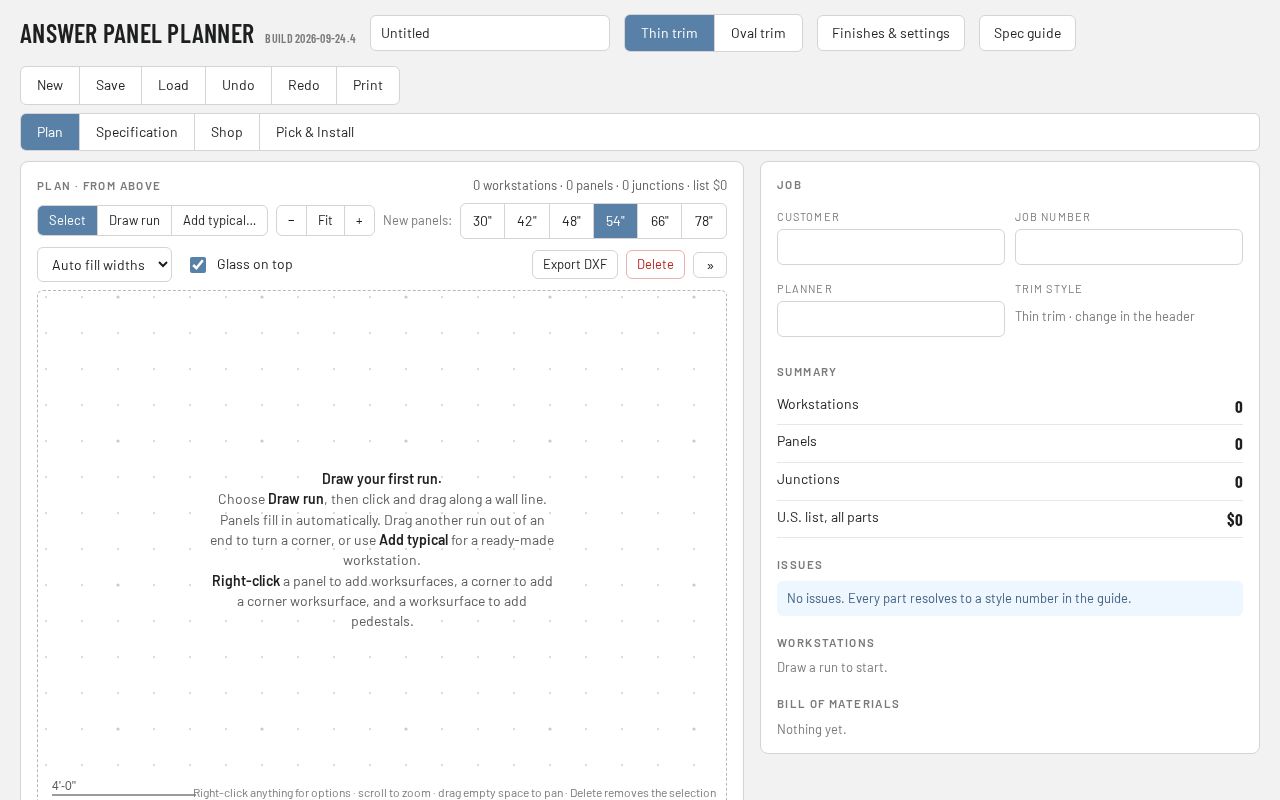Redo the last action
Viewport: 1280px width, 800px height.
click(x=304, y=85)
